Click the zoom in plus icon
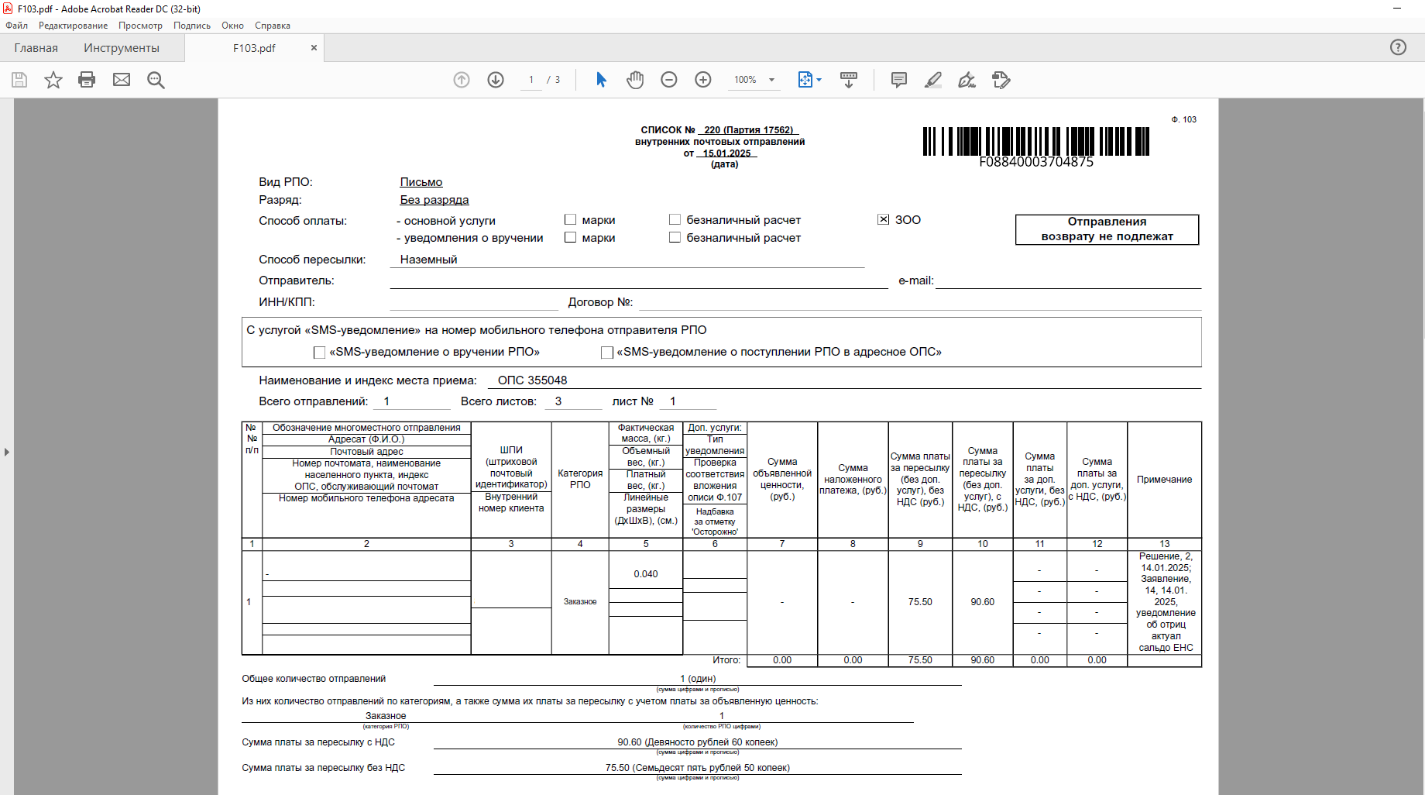The image size is (1425, 795). 703,80
